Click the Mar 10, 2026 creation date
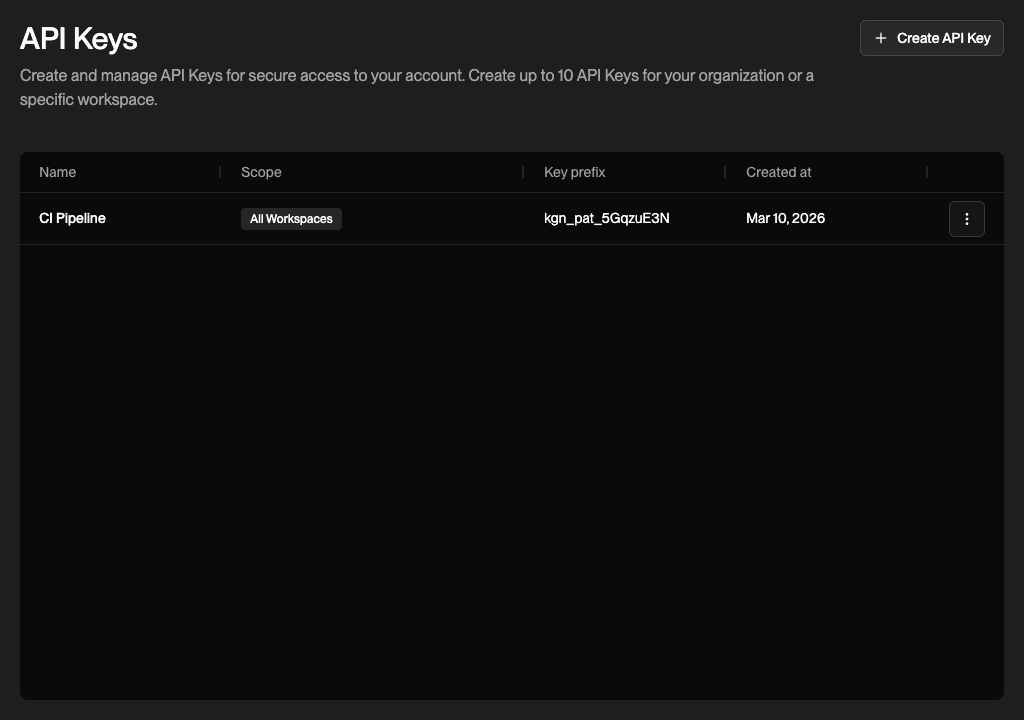The height and width of the screenshot is (720, 1024). [785, 218]
